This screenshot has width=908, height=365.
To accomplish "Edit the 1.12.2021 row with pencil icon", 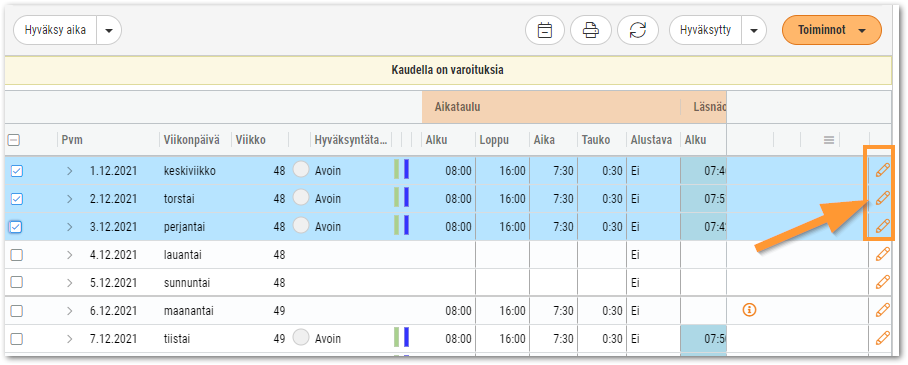I will (882, 170).
